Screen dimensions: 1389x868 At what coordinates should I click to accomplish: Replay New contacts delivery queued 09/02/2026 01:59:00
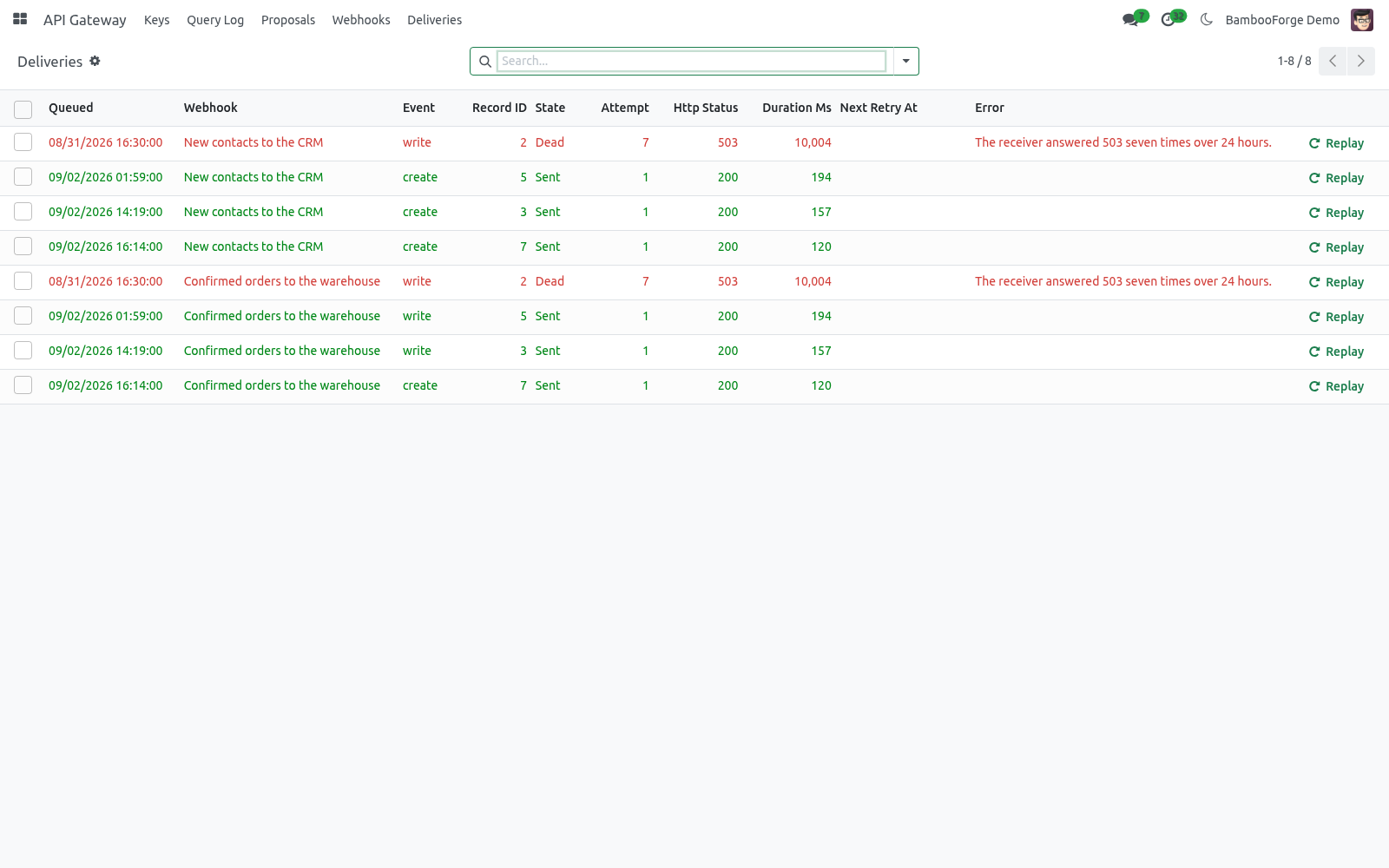coord(1336,178)
